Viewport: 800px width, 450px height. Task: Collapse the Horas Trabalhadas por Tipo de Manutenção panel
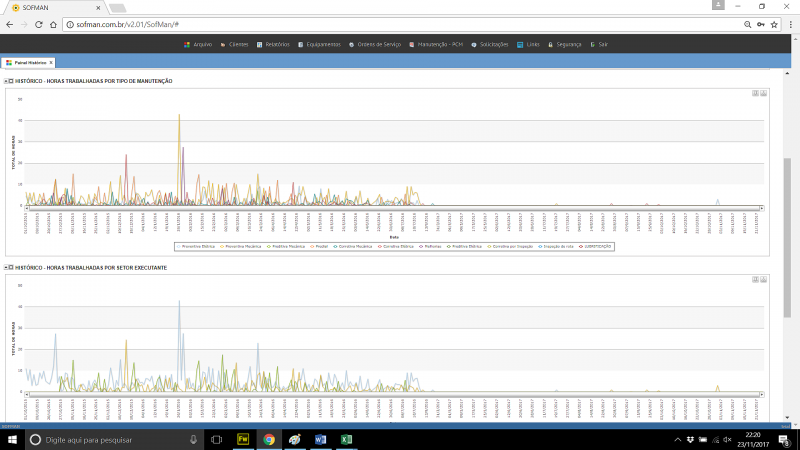click(6, 80)
